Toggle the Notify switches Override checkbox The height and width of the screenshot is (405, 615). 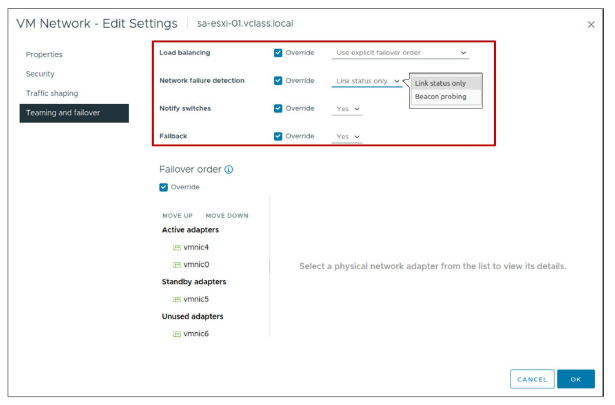(x=278, y=108)
